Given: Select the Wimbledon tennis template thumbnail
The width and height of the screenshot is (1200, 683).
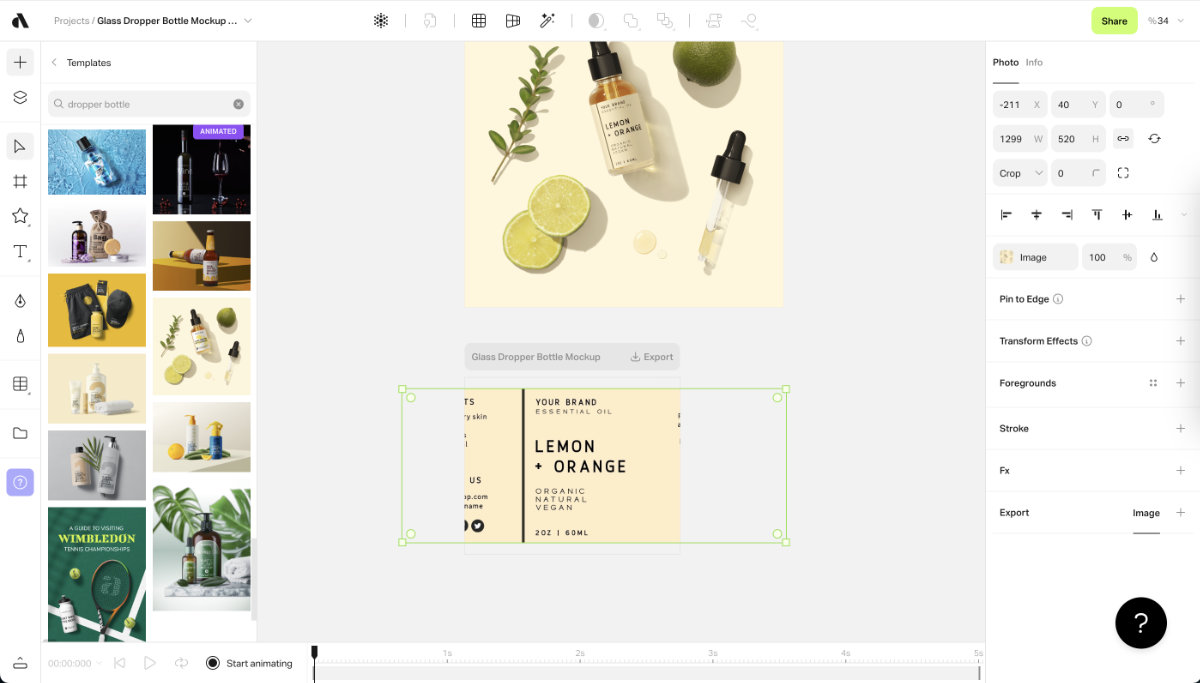Looking at the screenshot, I should point(97,574).
